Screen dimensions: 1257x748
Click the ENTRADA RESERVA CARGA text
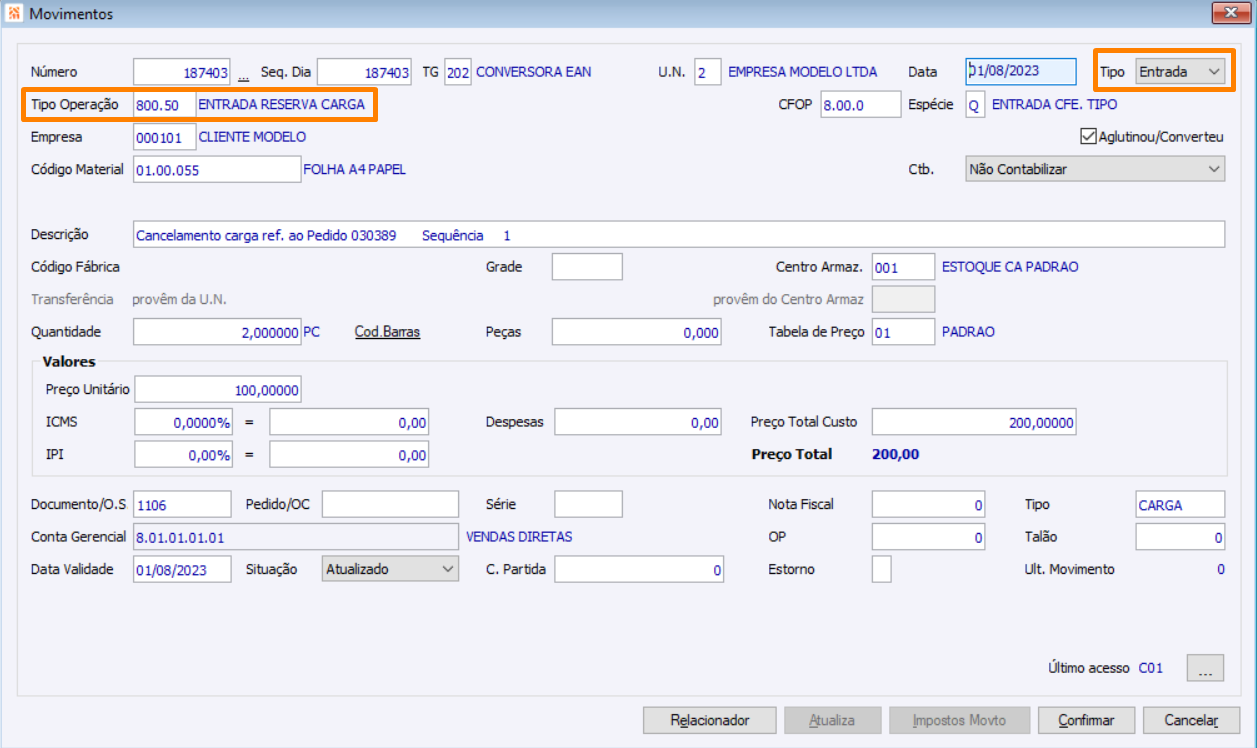click(x=282, y=104)
